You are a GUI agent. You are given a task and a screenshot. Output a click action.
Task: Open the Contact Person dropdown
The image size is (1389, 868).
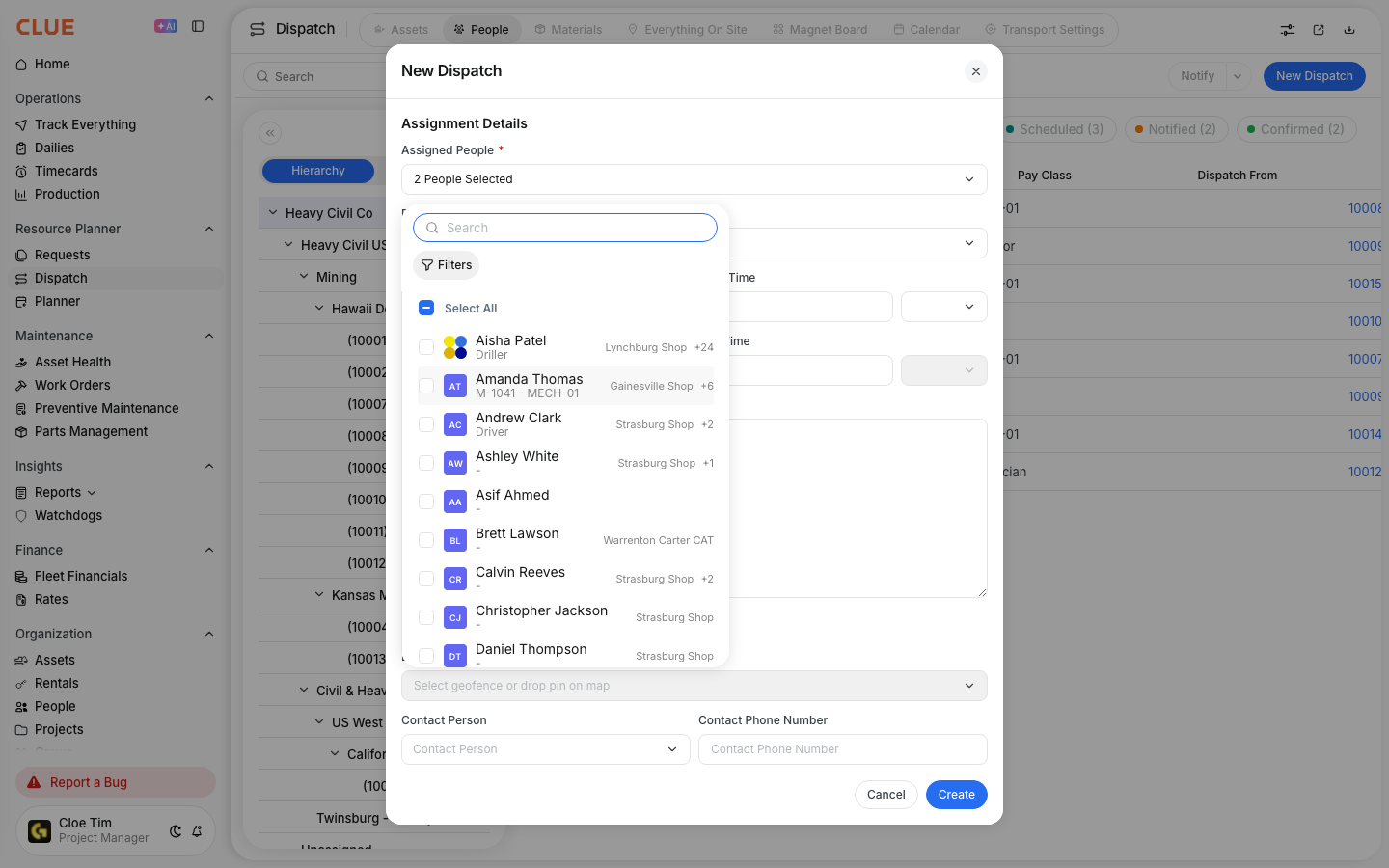546,749
